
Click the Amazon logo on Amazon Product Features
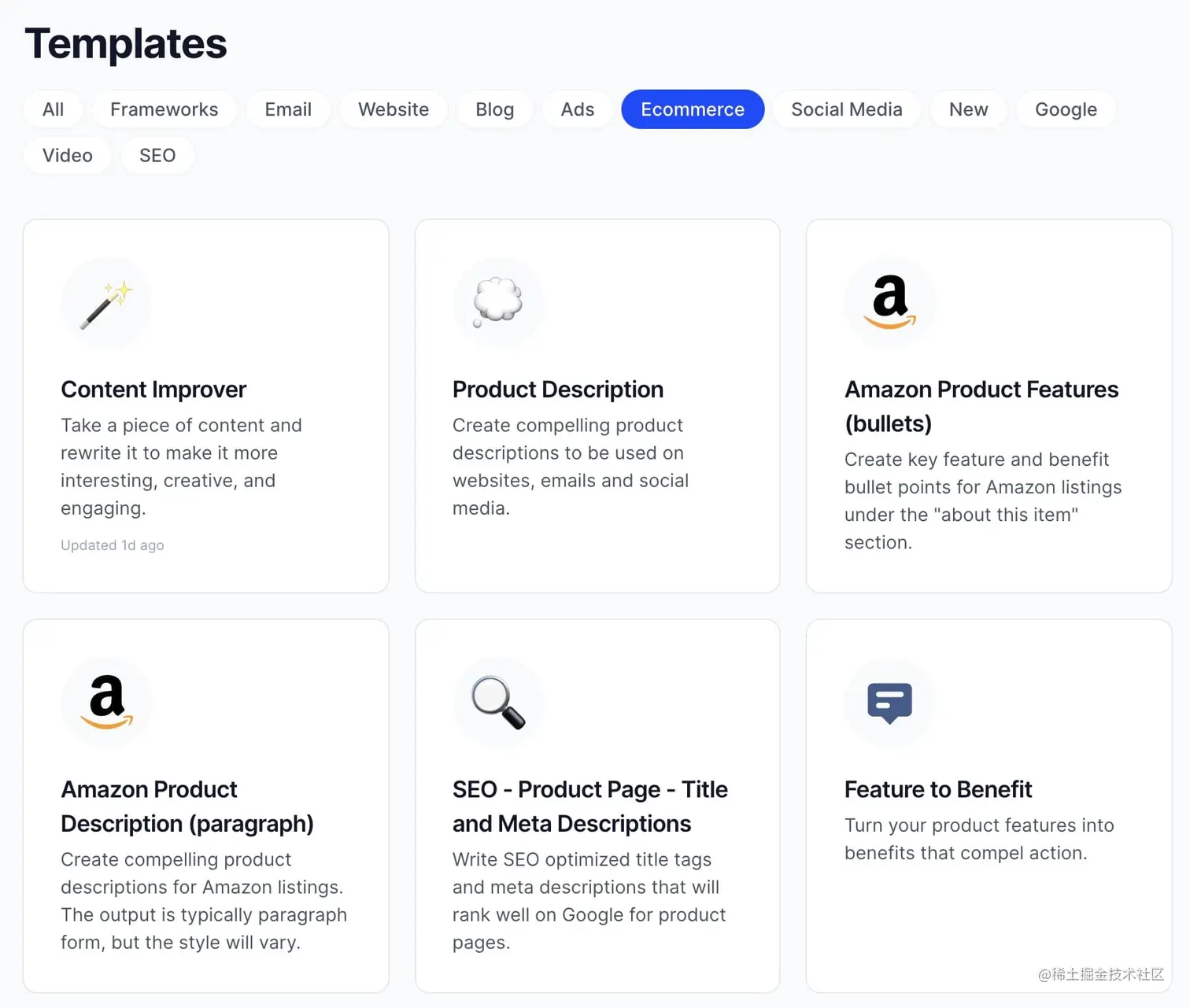pyautogui.click(x=889, y=303)
